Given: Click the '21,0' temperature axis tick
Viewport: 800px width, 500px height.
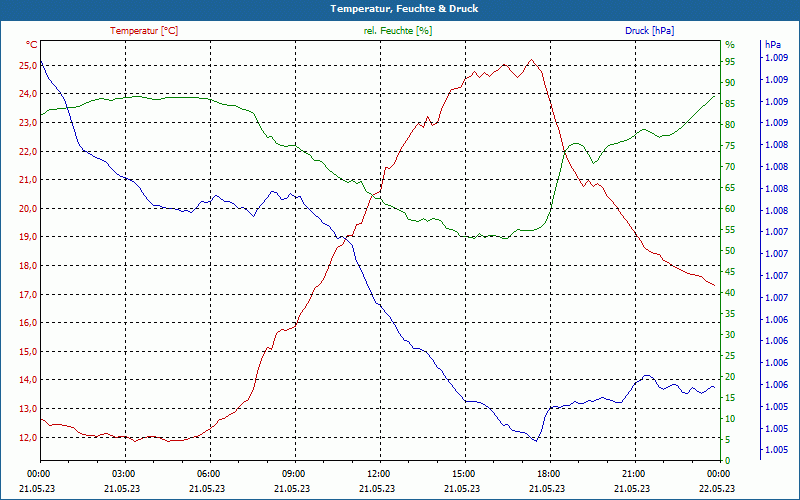Looking at the screenshot, I should 28,180.
